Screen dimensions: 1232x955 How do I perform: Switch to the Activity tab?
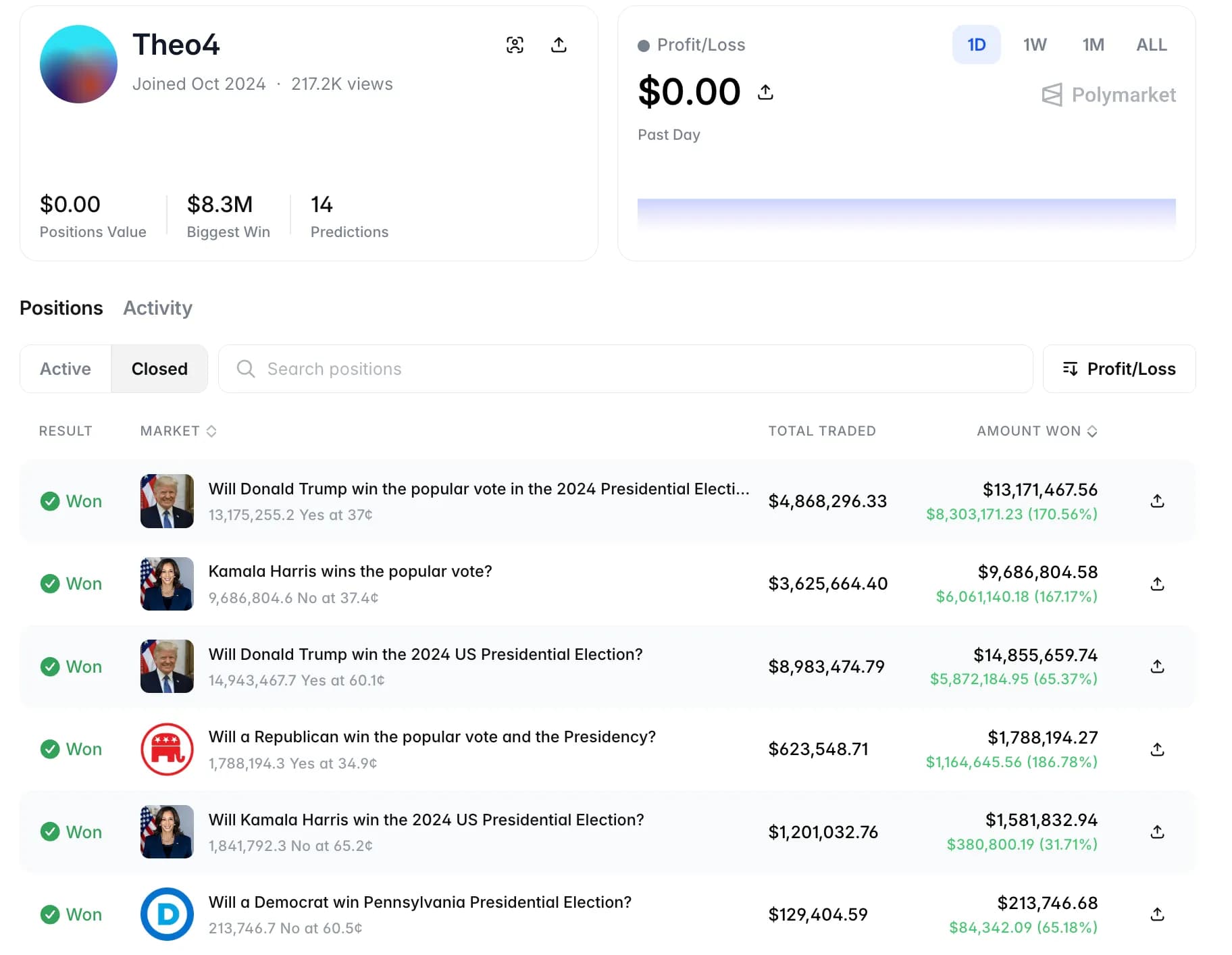pyautogui.click(x=157, y=308)
